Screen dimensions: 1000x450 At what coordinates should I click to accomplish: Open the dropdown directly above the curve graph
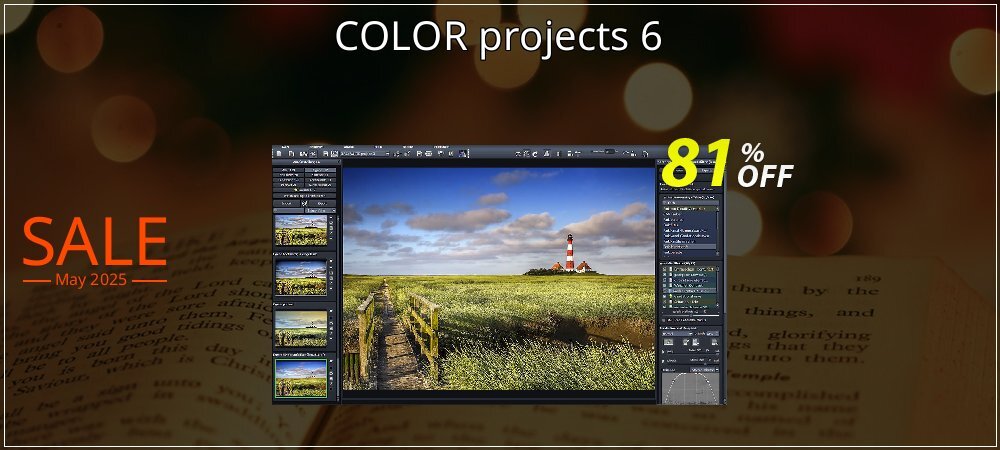coord(705,370)
